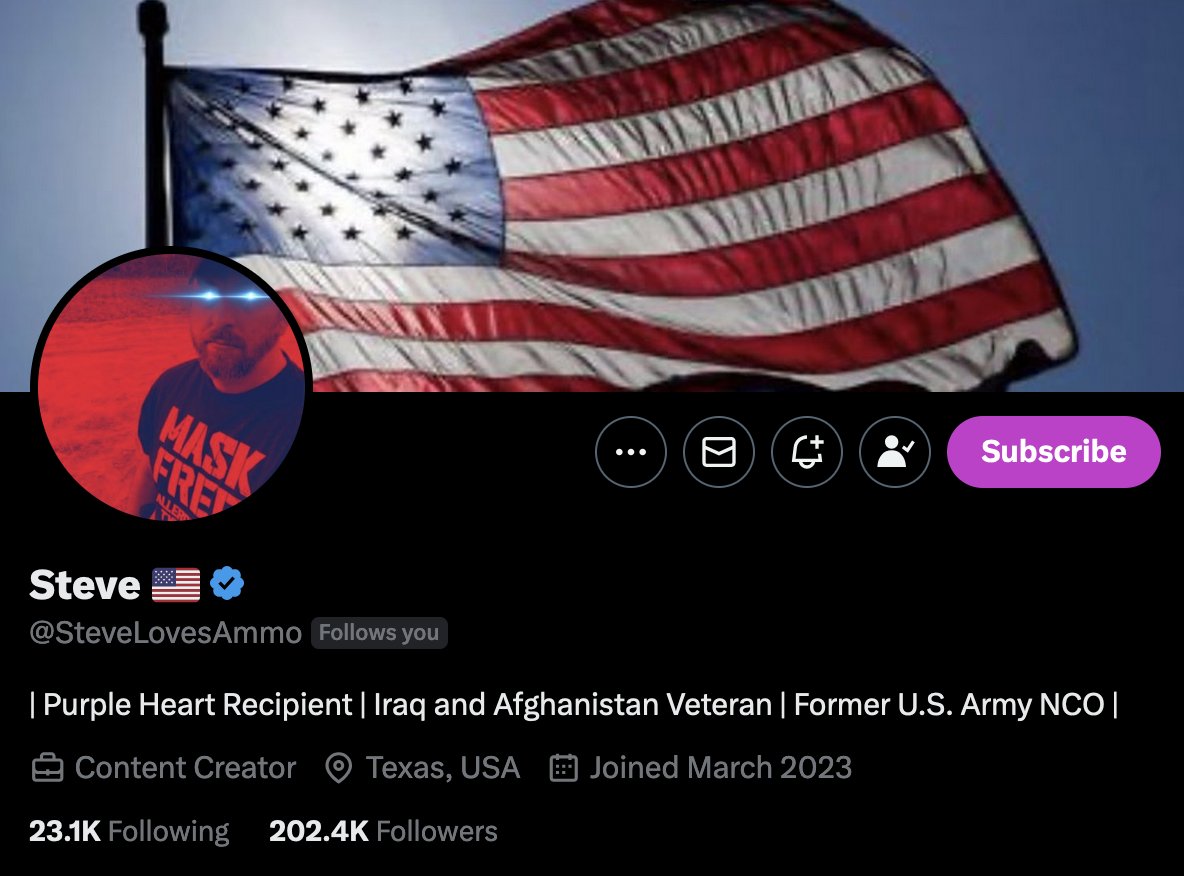1184x876 pixels.
Task: Toggle the following person-check button
Action: tap(895, 452)
